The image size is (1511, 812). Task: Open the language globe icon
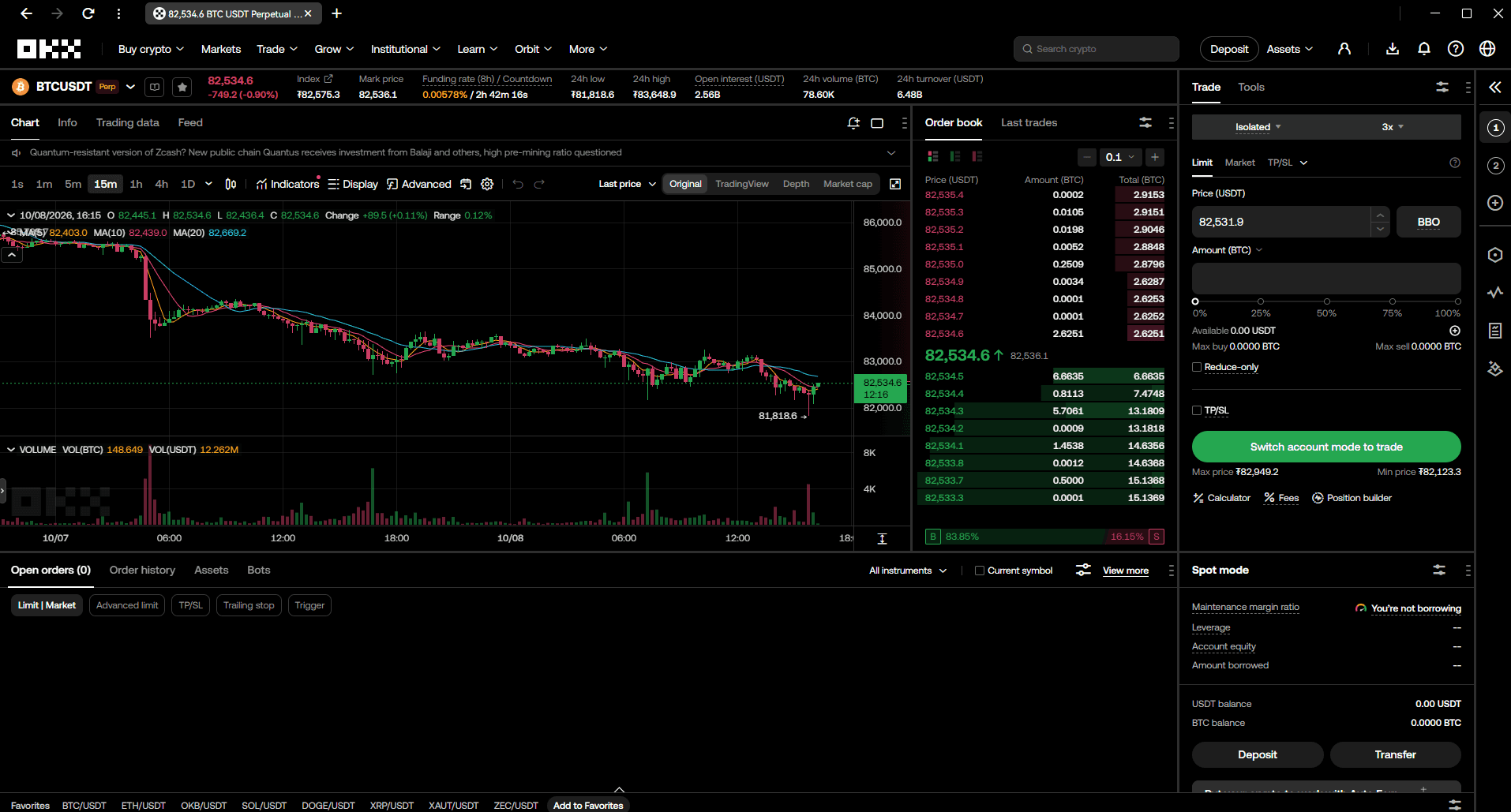(x=1487, y=49)
